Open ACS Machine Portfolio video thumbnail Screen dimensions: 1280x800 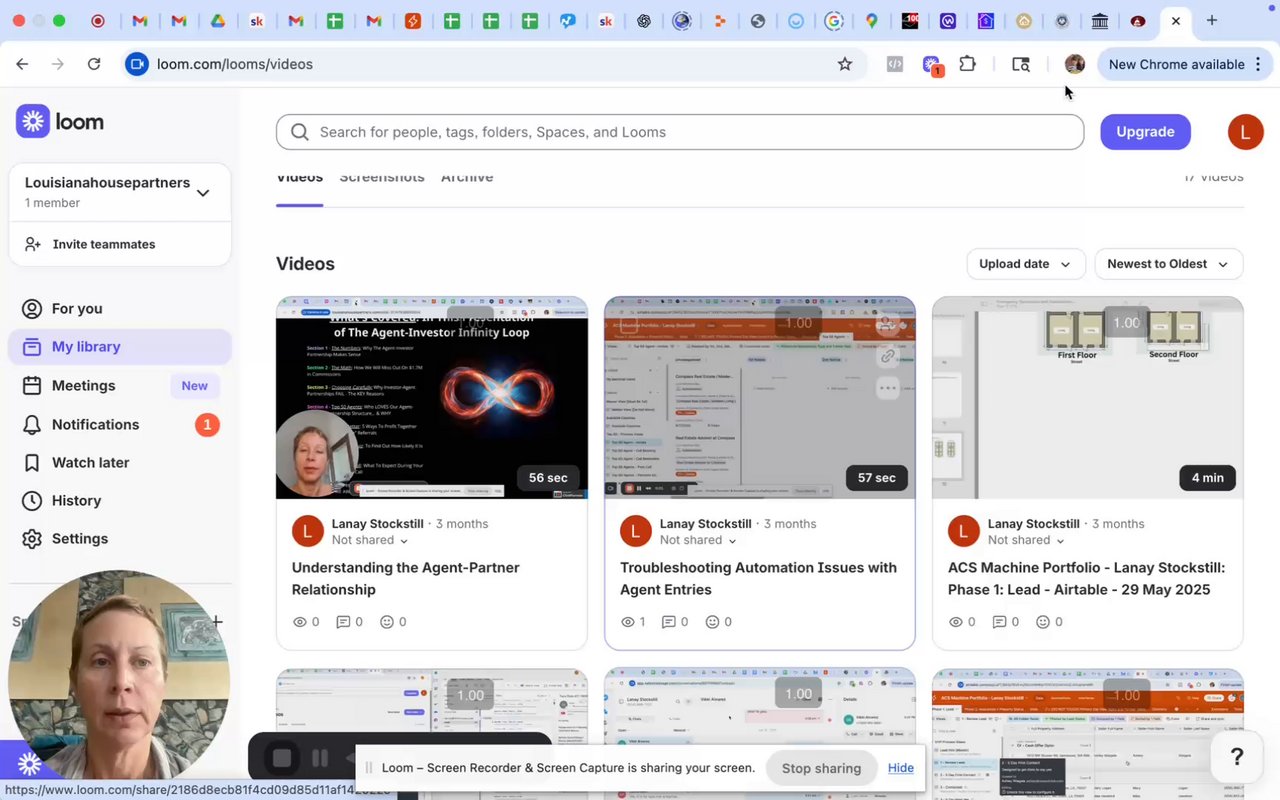[x=1088, y=398]
